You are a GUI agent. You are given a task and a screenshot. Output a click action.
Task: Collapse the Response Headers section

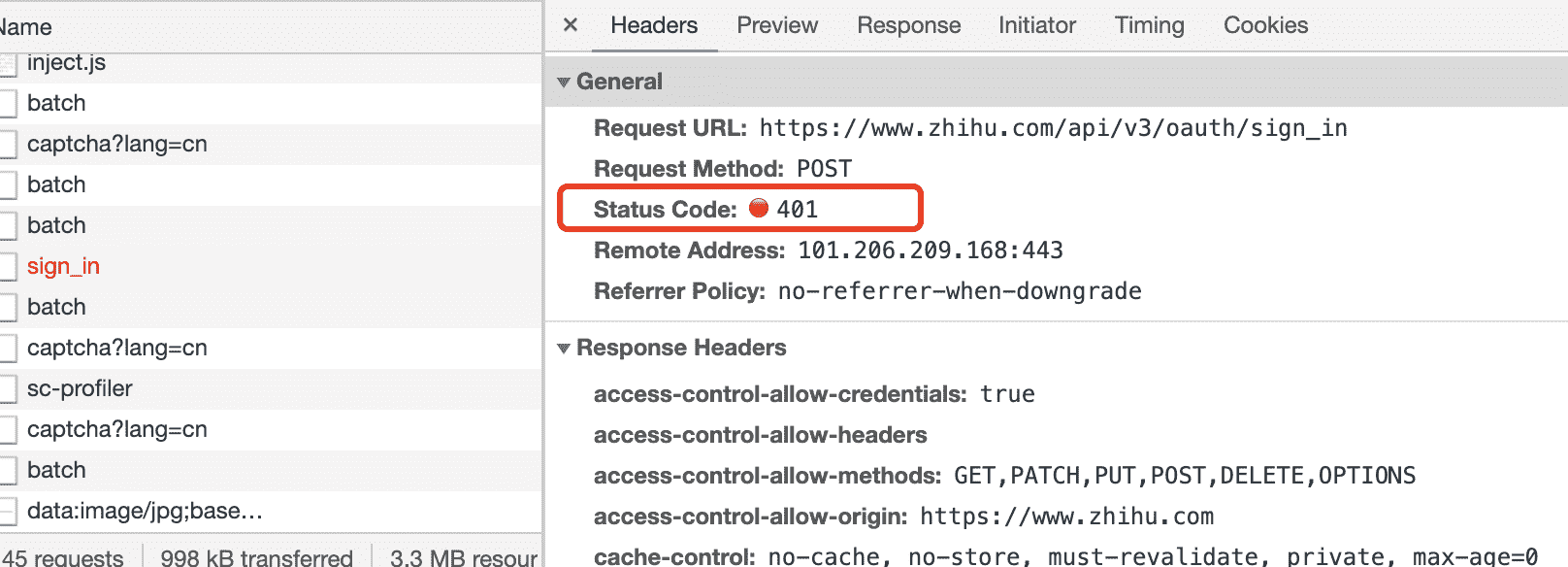564,349
